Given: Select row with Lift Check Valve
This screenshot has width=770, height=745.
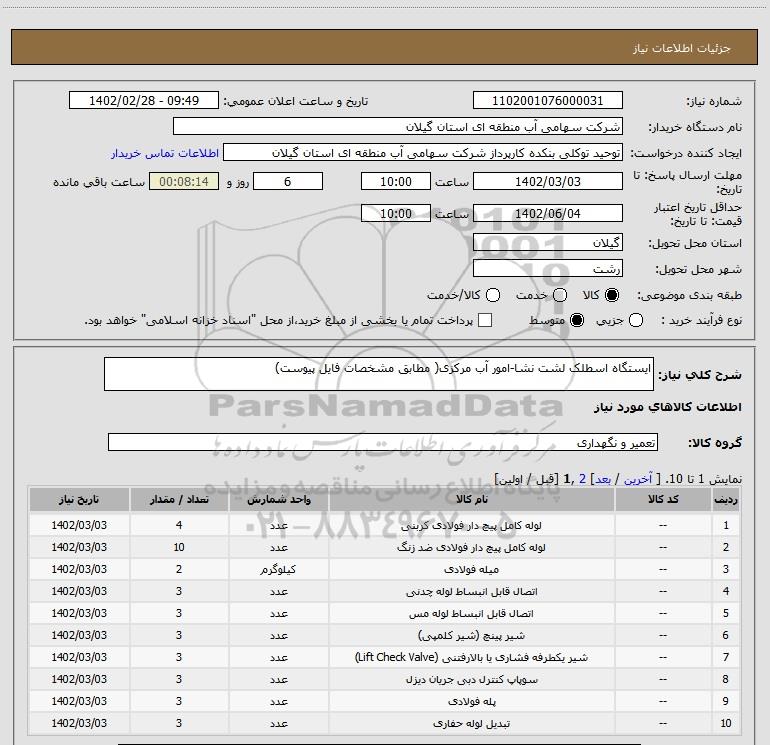Looking at the screenshot, I should (384, 657).
